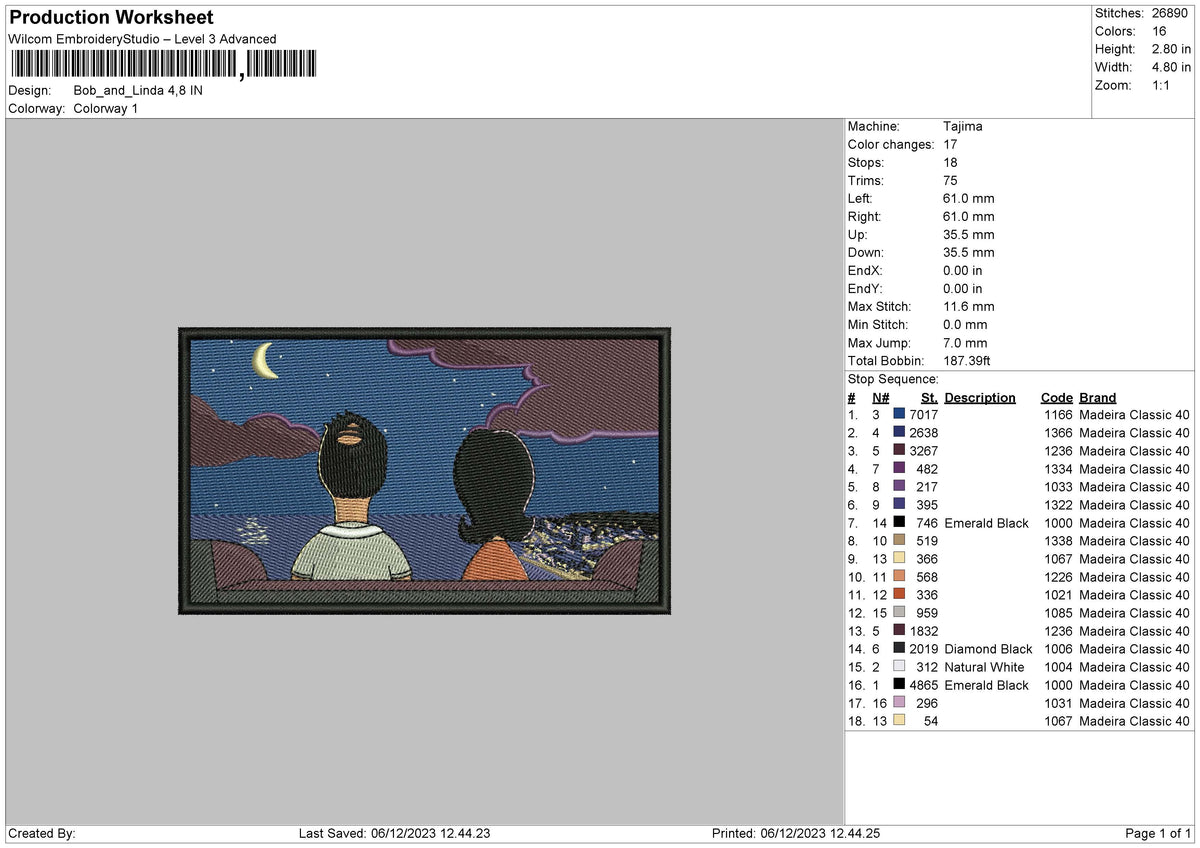Select the N# column header
Screen dimensions: 1200x848
(x=880, y=397)
